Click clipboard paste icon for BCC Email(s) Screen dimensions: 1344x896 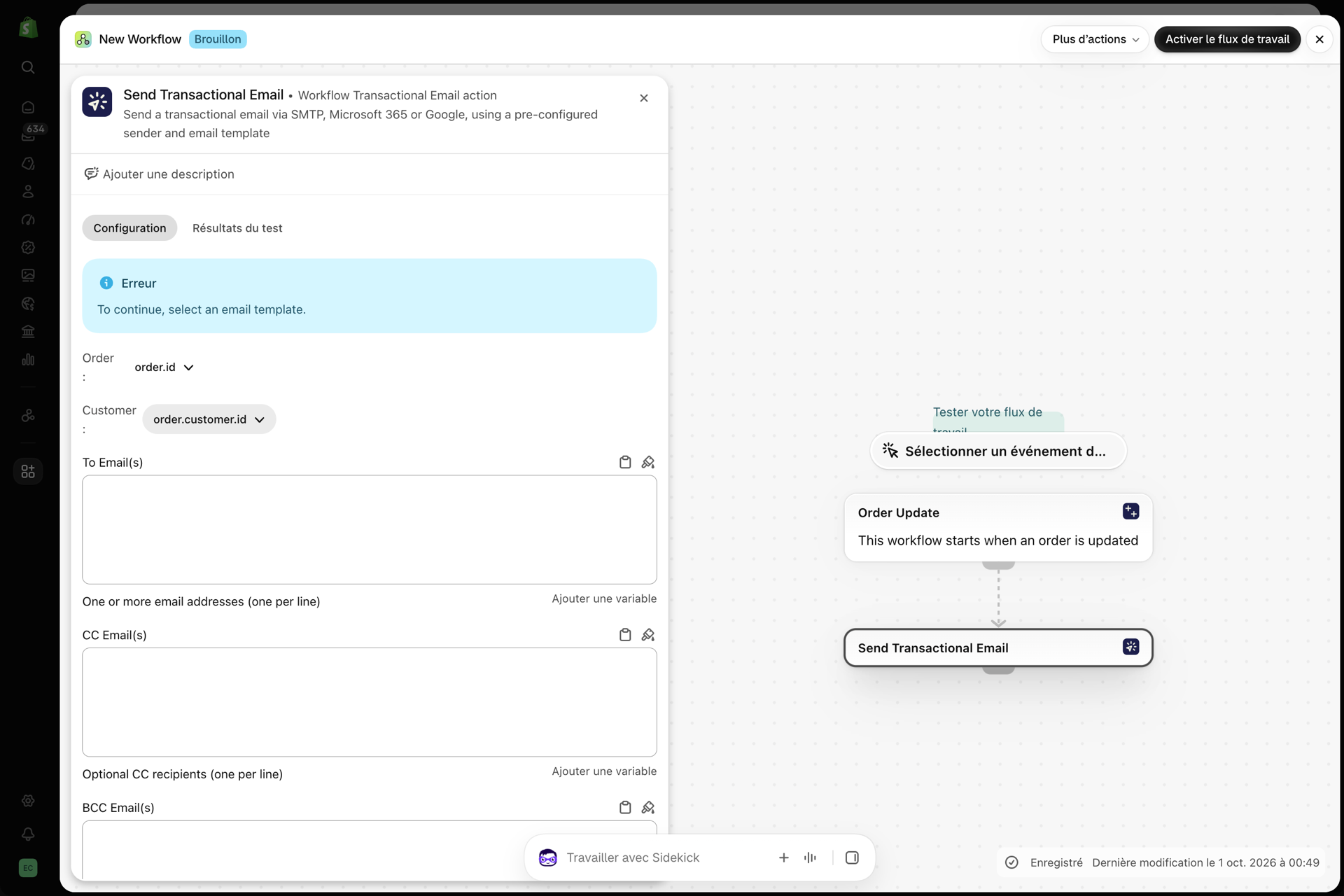coord(625,807)
